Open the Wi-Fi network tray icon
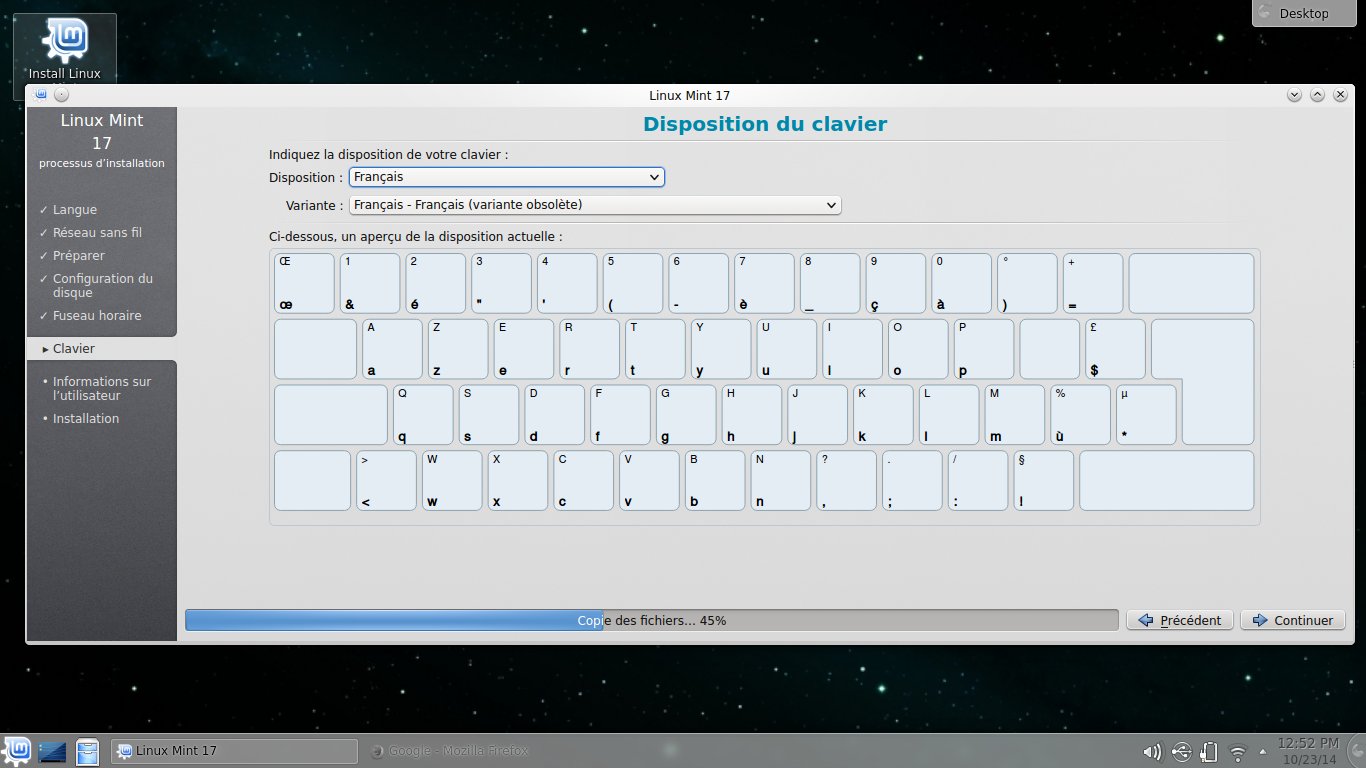This screenshot has height=768, width=1366. [1237, 751]
